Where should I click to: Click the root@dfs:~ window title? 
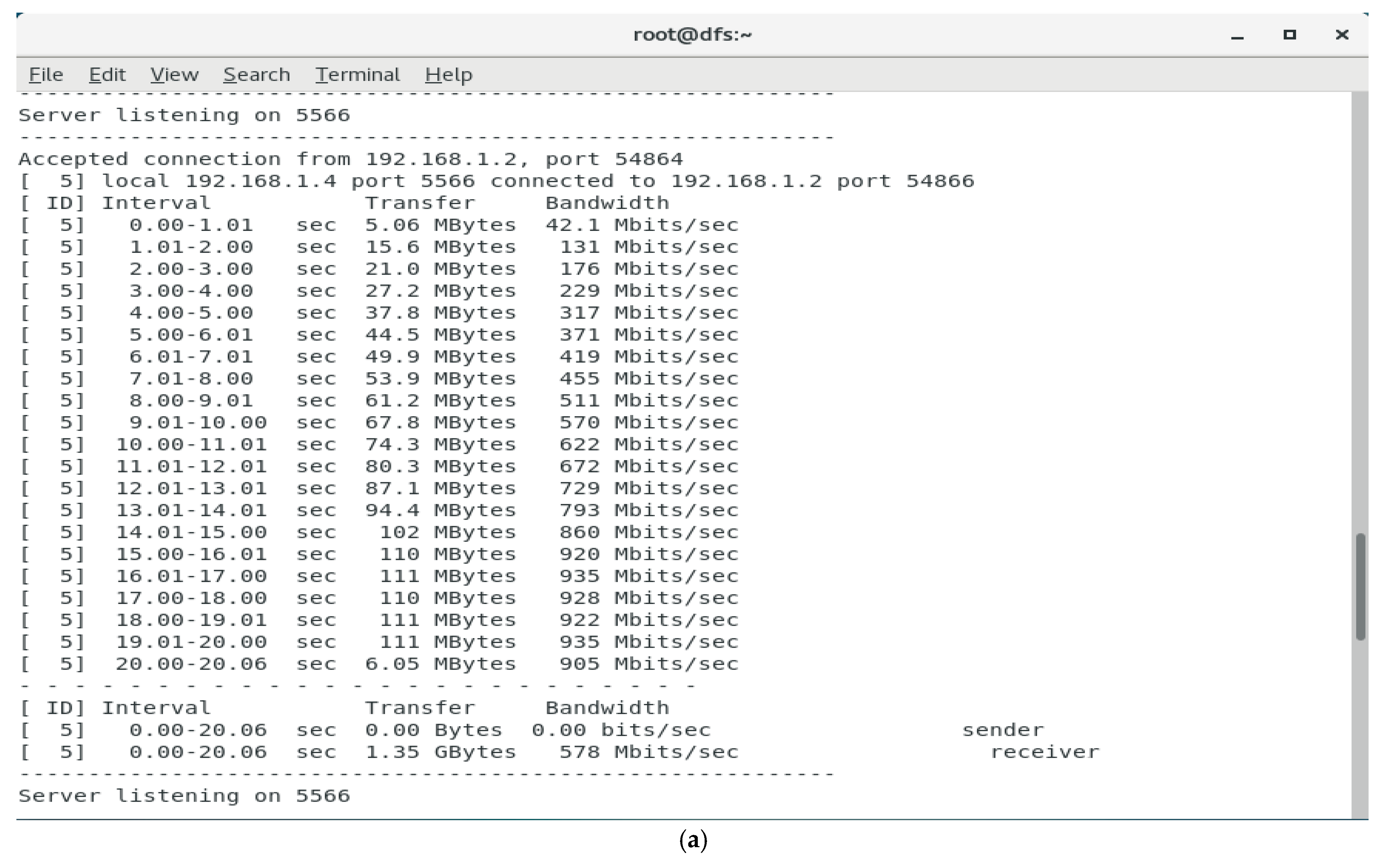coord(692,35)
